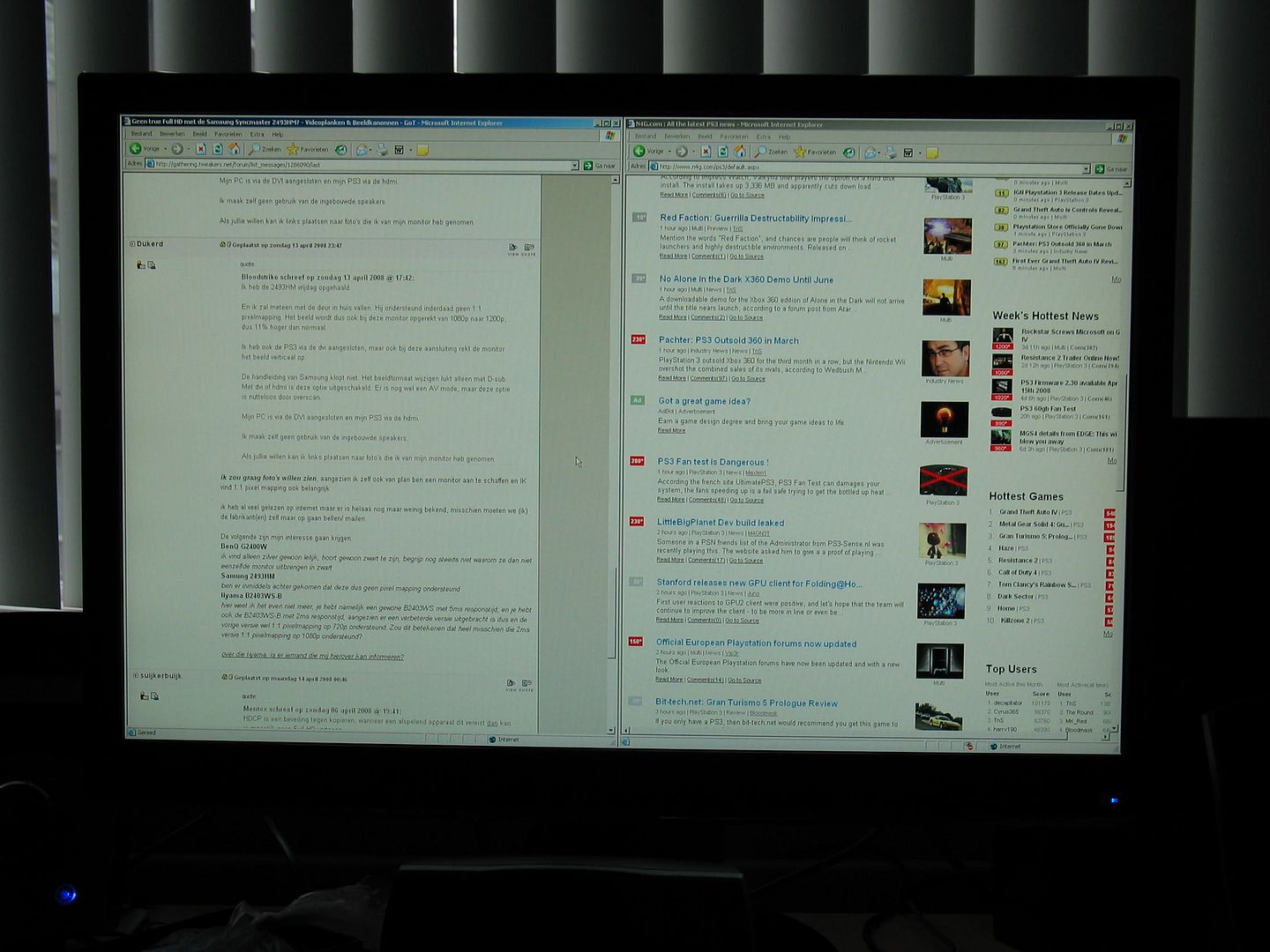This screenshot has width=1270, height=952.
Task: Click the forward arrow in the tweakers forum window
Action: pyautogui.click(x=176, y=148)
